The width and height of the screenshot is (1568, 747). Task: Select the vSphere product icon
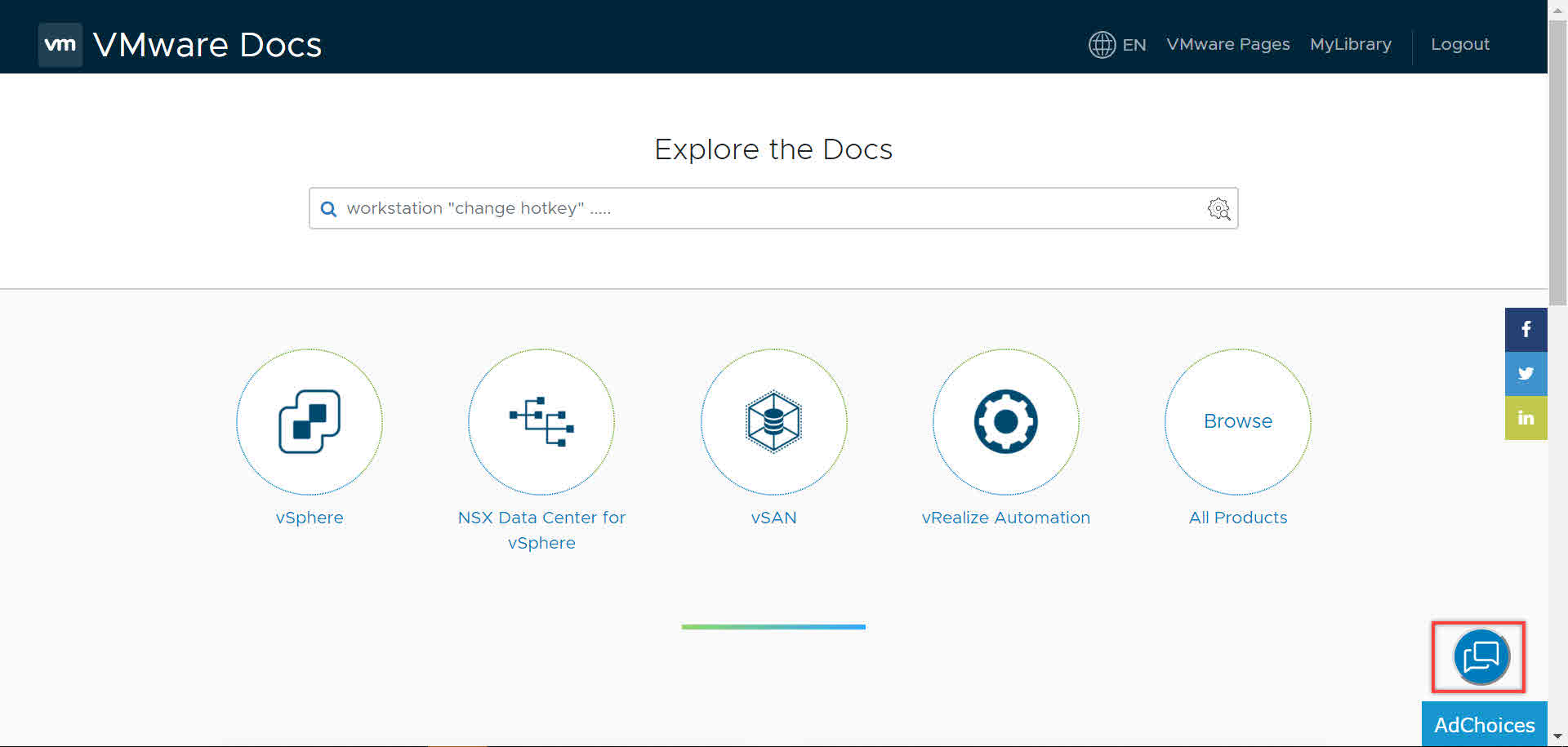309,422
